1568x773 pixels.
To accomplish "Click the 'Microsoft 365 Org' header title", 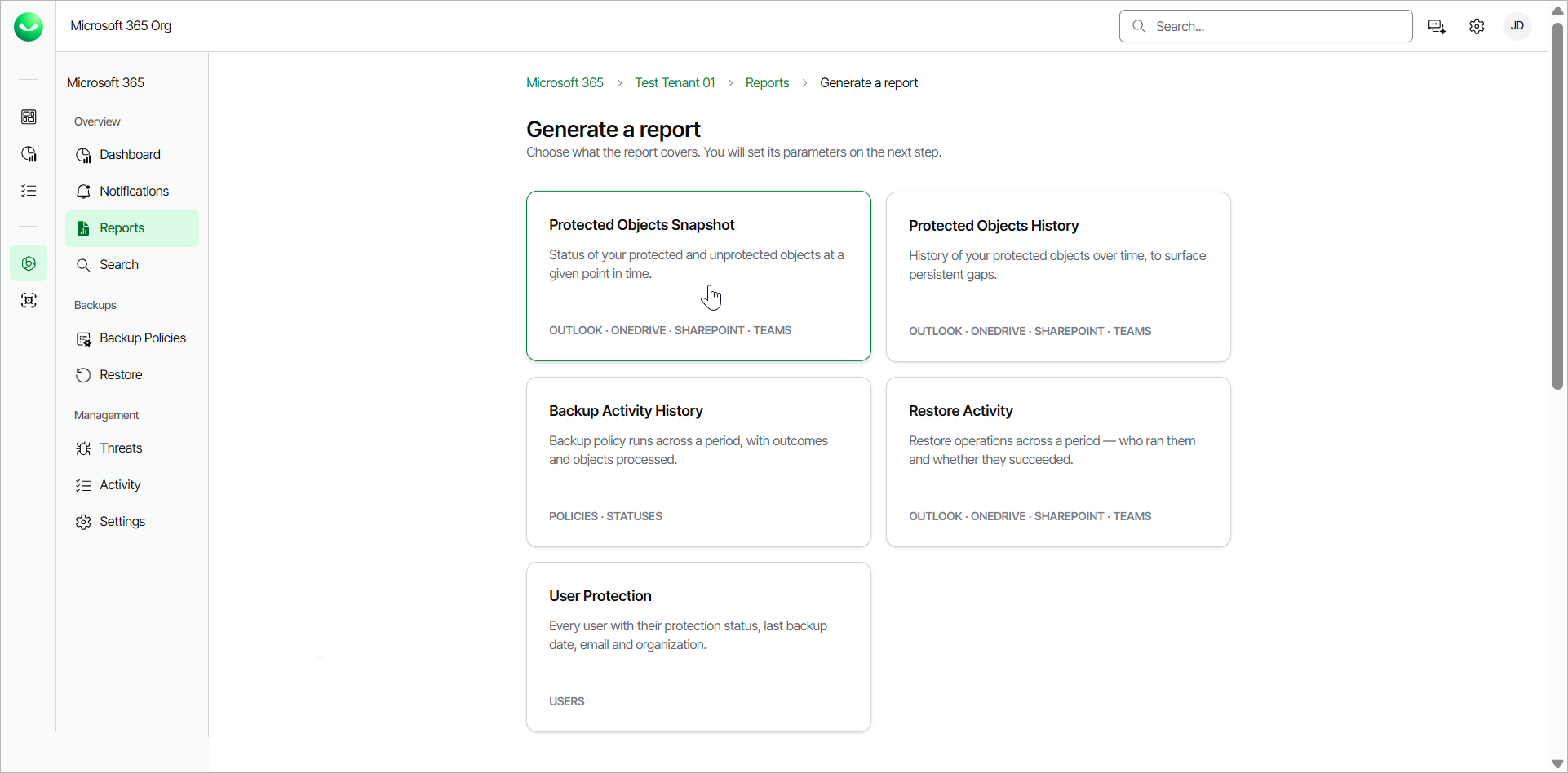I will click(x=121, y=26).
